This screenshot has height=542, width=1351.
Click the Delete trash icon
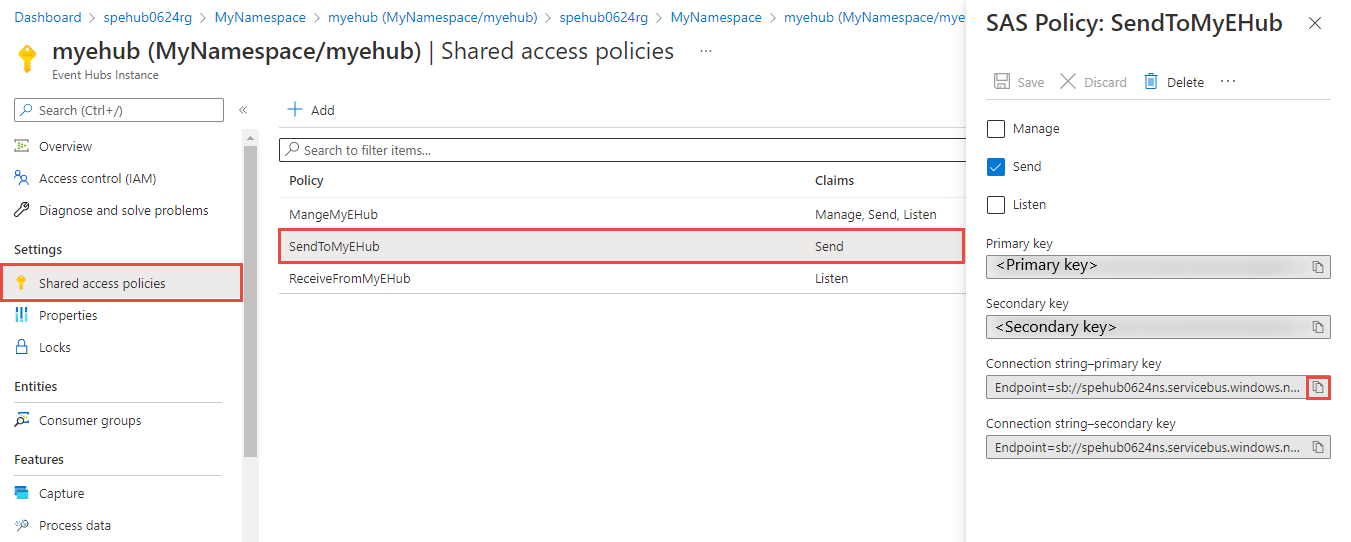(1151, 82)
